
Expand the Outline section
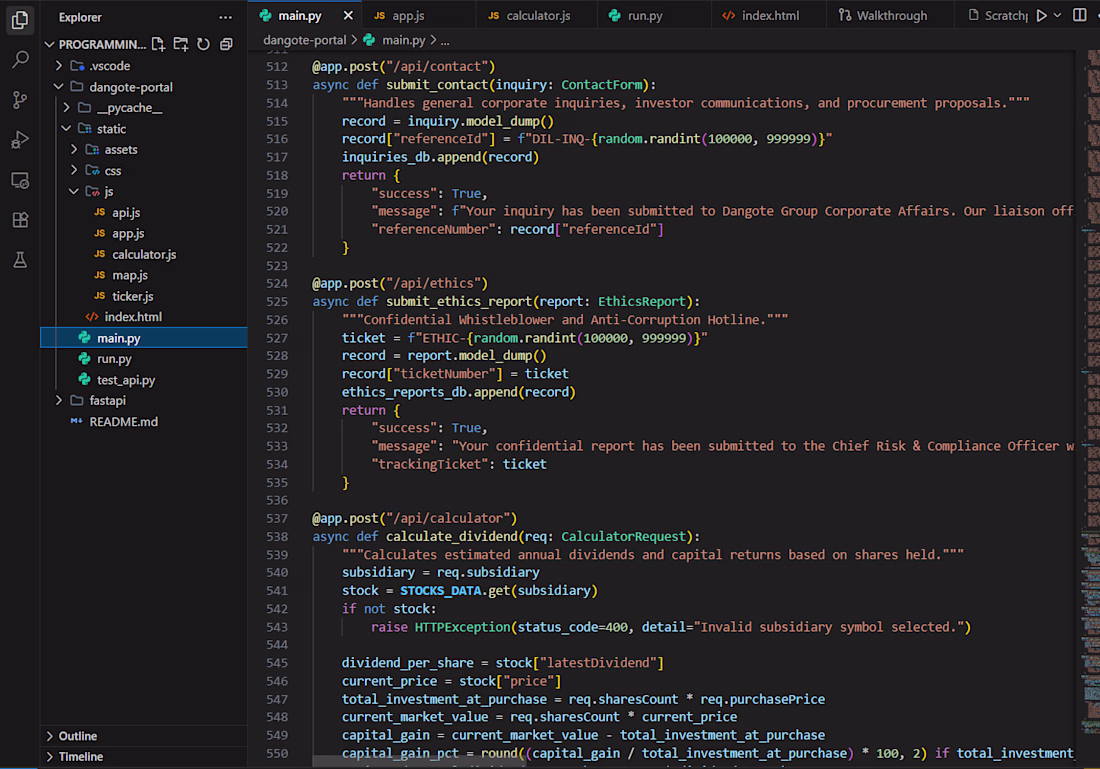144,736
